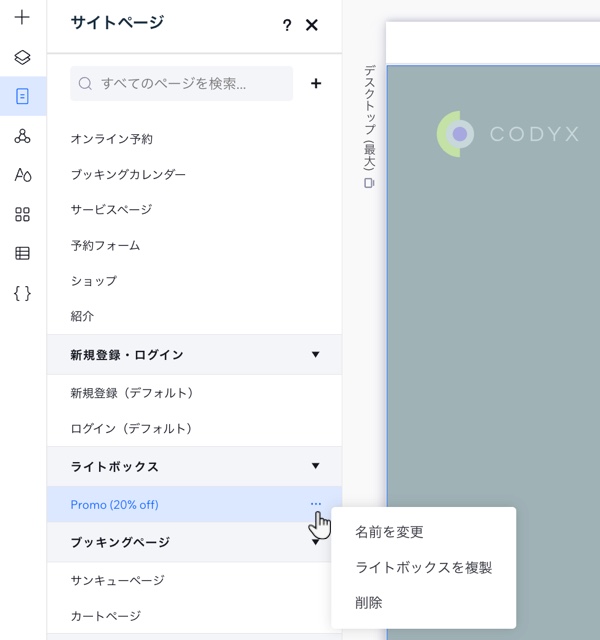Open the オンライン予約 page
Image resolution: width=600 pixels, height=640 pixels.
click(111, 139)
